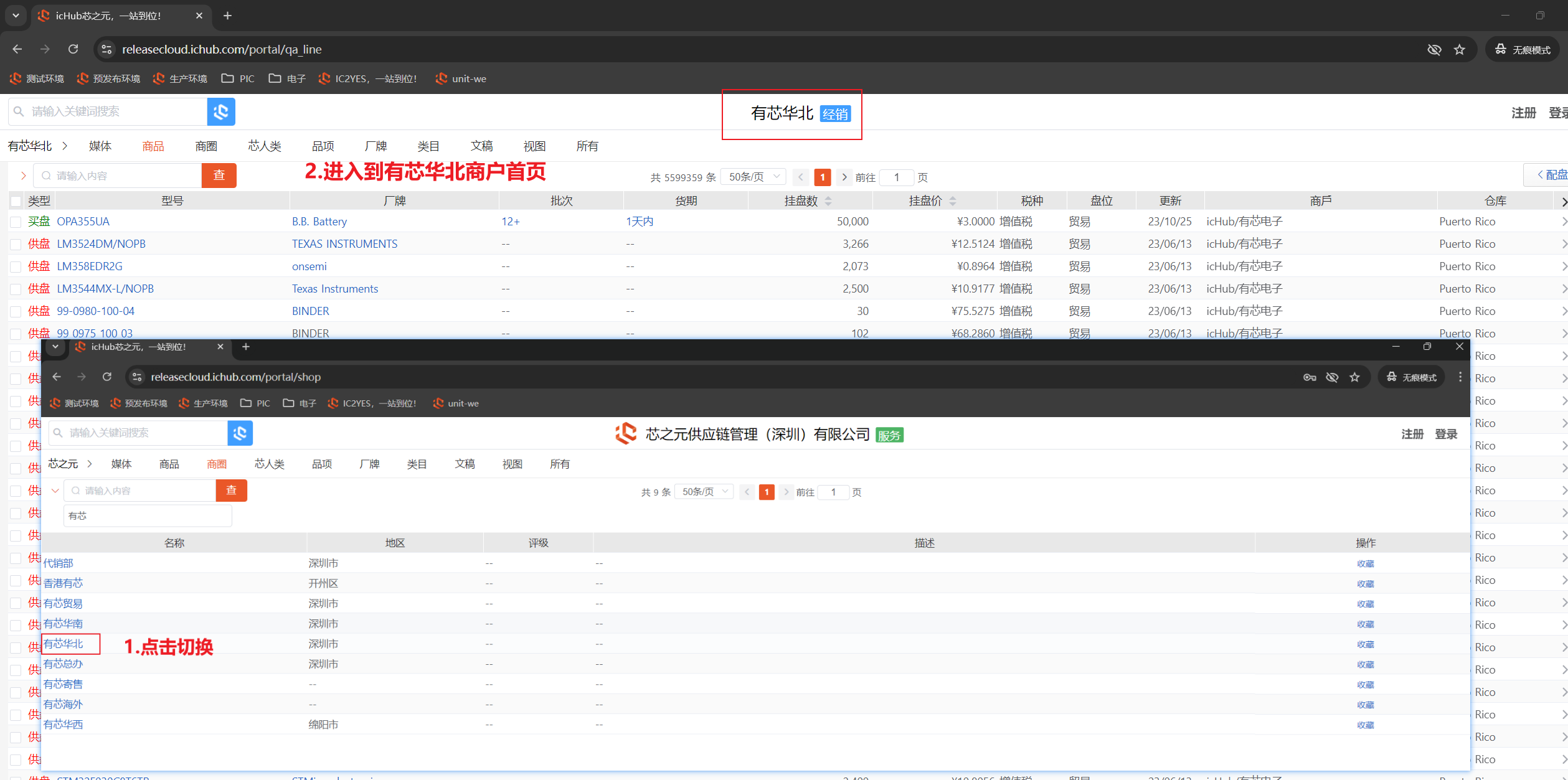Click 收藏 for 代销部 row
This screenshot has height=780, width=1568.
click(1365, 563)
